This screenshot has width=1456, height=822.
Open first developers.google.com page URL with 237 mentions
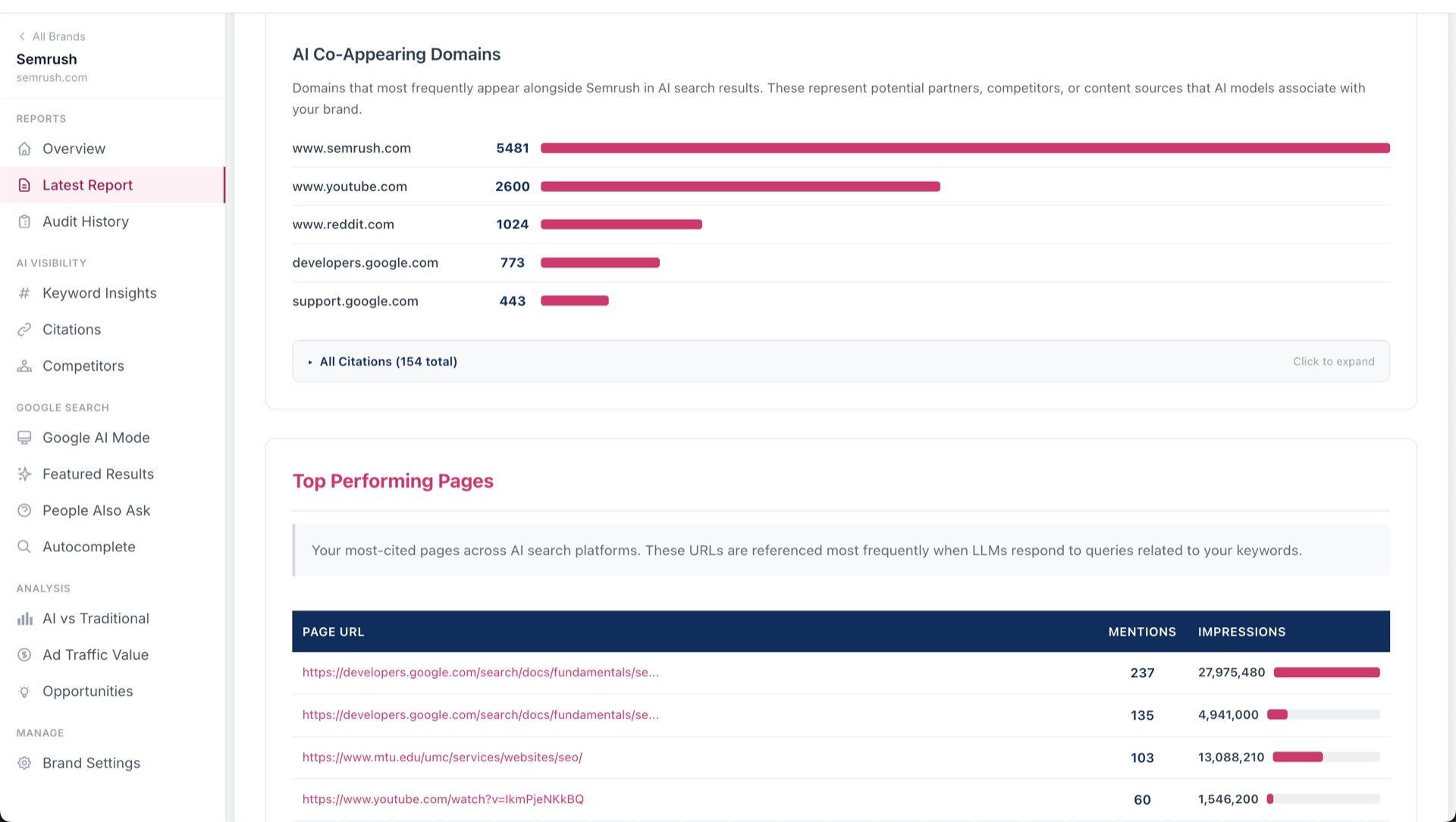[x=480, y=673]
